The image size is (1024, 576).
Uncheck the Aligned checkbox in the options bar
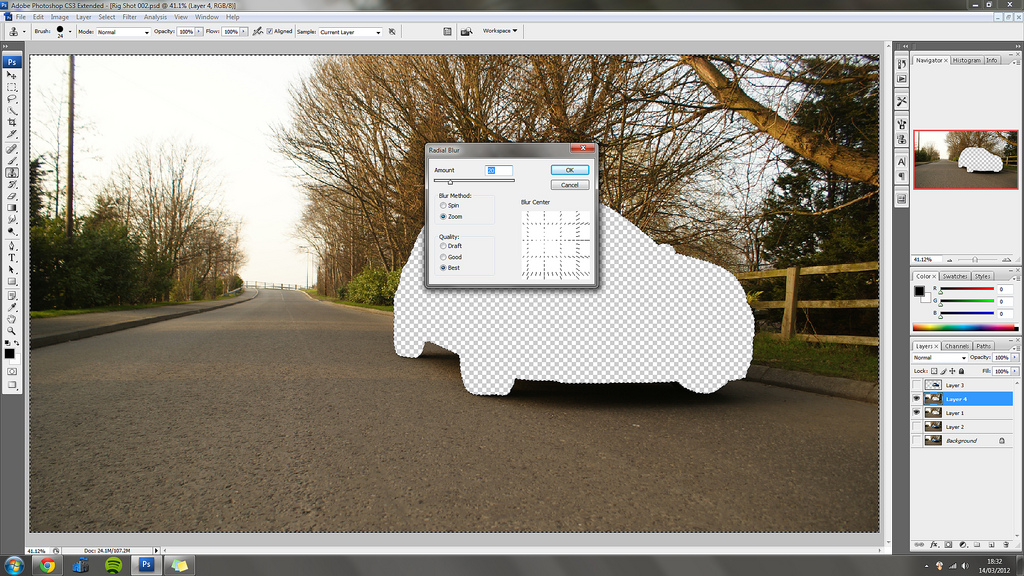269,32
